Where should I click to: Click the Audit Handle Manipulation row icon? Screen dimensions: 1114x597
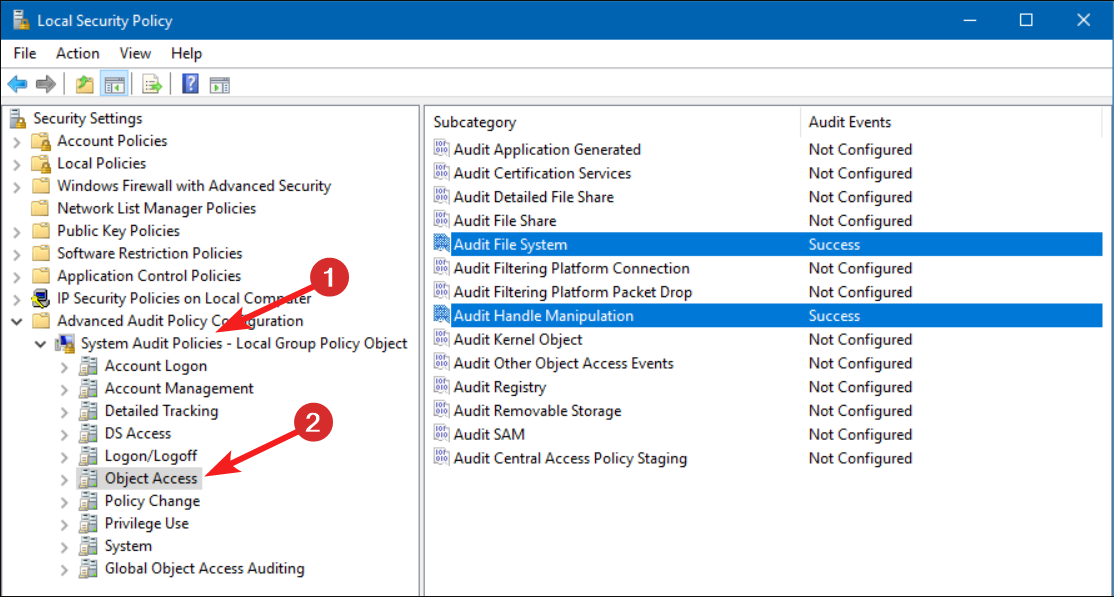(441, 316)
